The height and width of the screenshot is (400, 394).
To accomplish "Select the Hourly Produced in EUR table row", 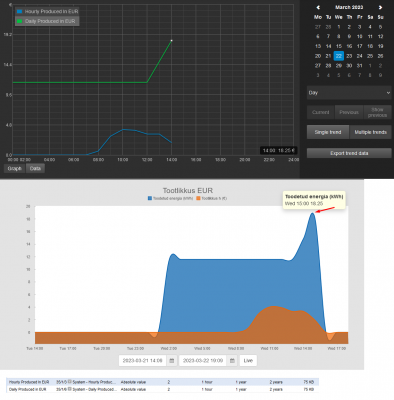I will coord(162,382).
